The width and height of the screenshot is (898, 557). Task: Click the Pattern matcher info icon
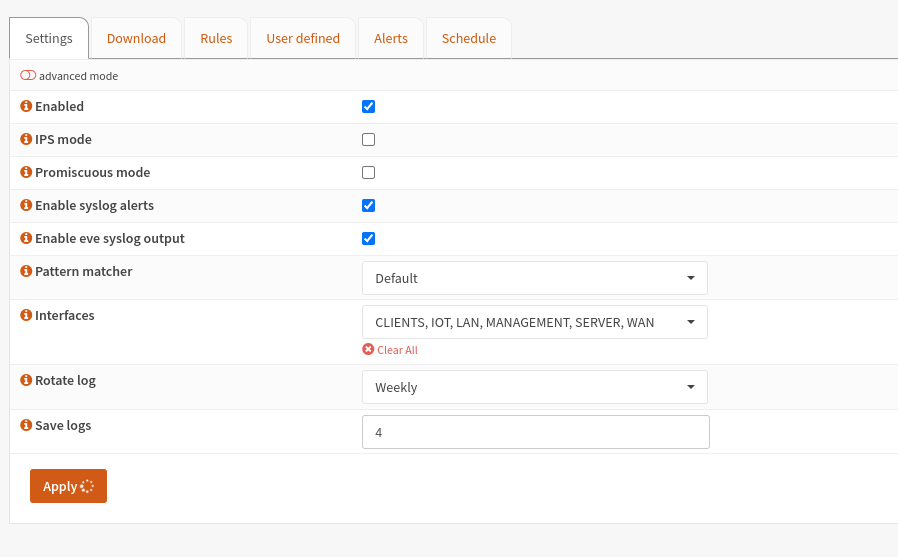click(x=26, y=271)
